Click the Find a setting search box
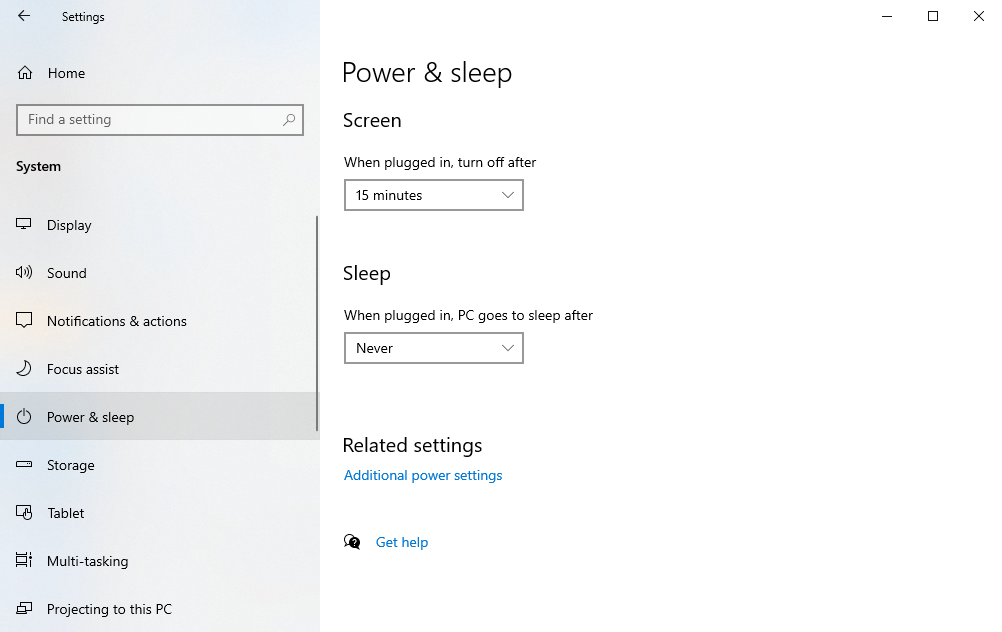This screenshot has height=632, width=1002. point(150,120)
